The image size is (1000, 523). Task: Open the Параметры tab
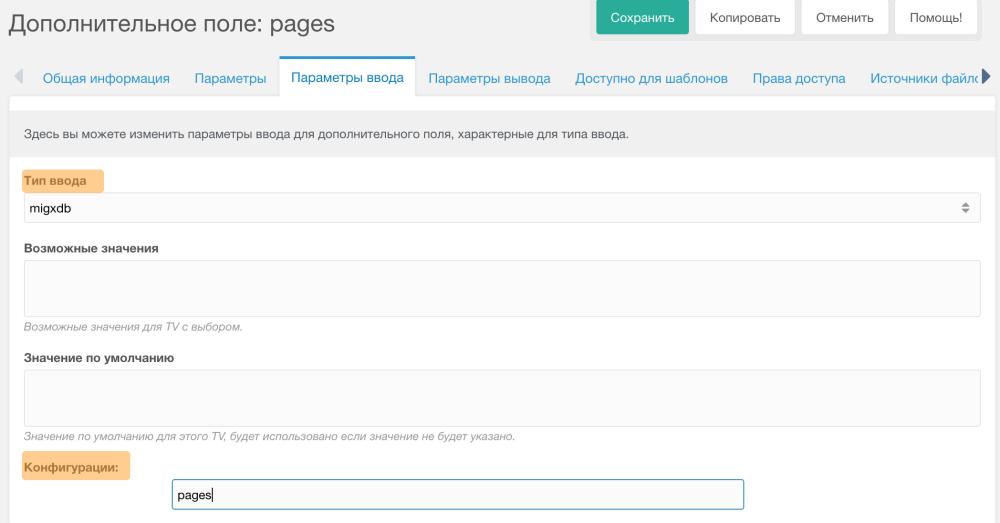pos(230,79)
